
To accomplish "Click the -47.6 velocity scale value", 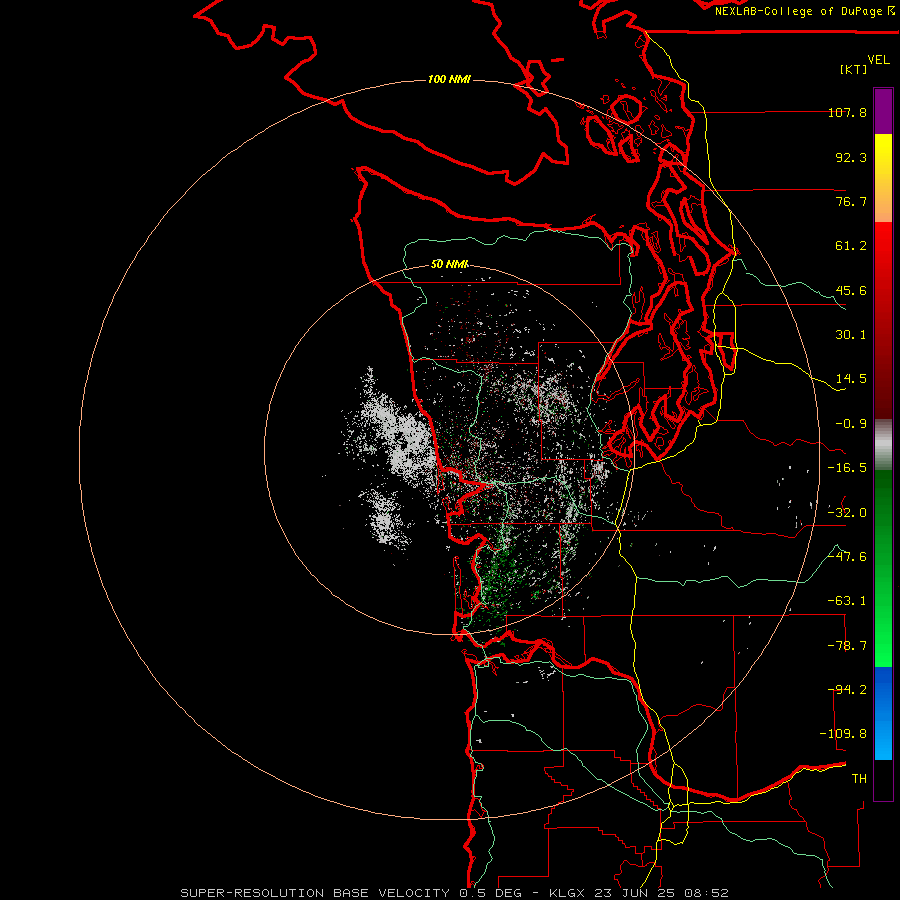I will (x=847, y=557).
